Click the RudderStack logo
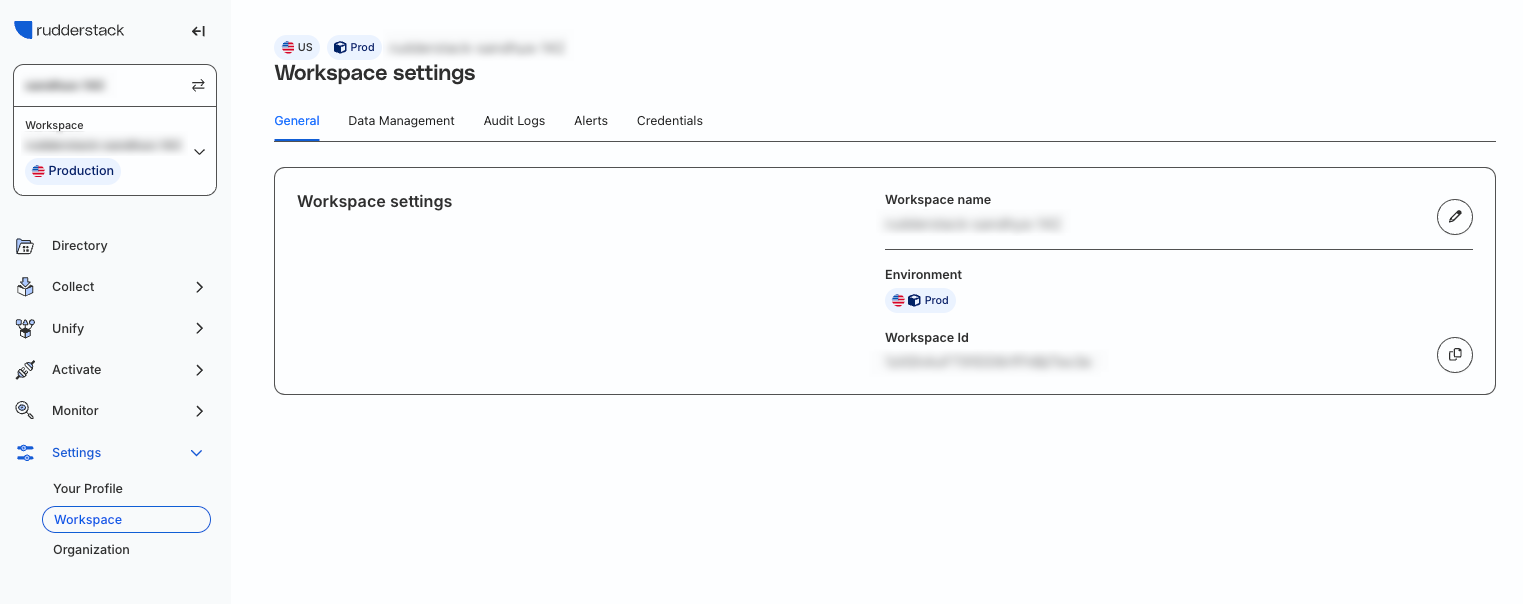 coord(69,30)
